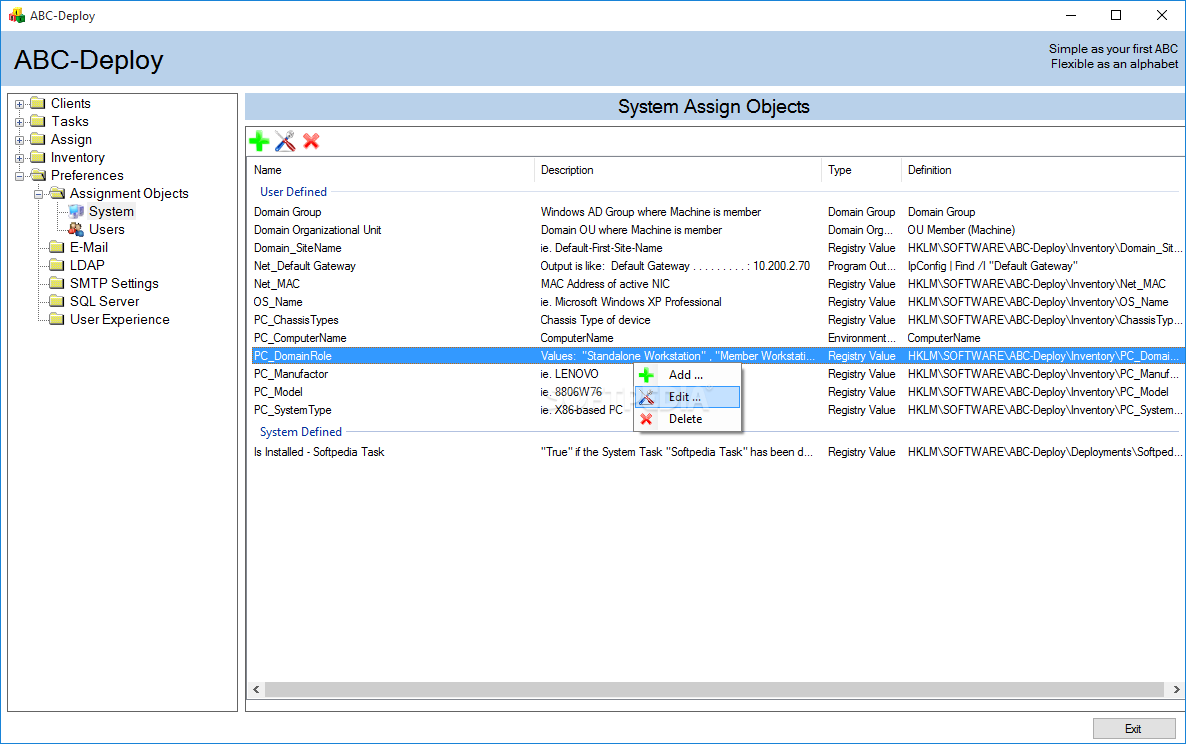This screenshot has width=1186, height=744.
Task: Expand the Clients tree node
Action: point(20,104)
